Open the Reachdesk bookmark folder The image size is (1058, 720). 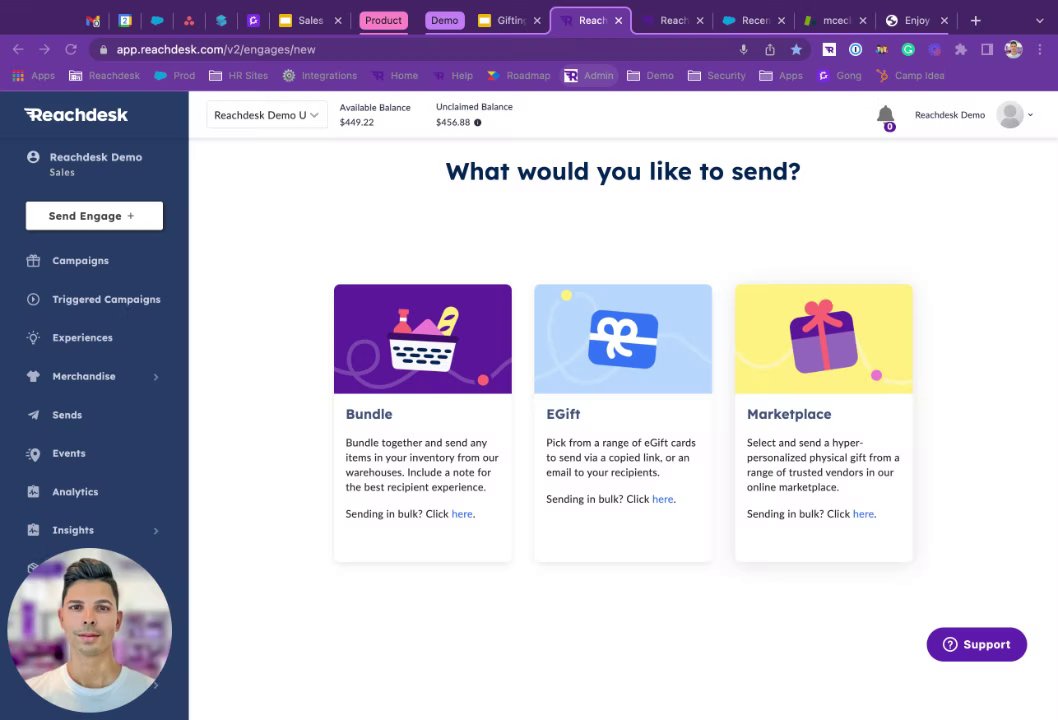(105, 76)
